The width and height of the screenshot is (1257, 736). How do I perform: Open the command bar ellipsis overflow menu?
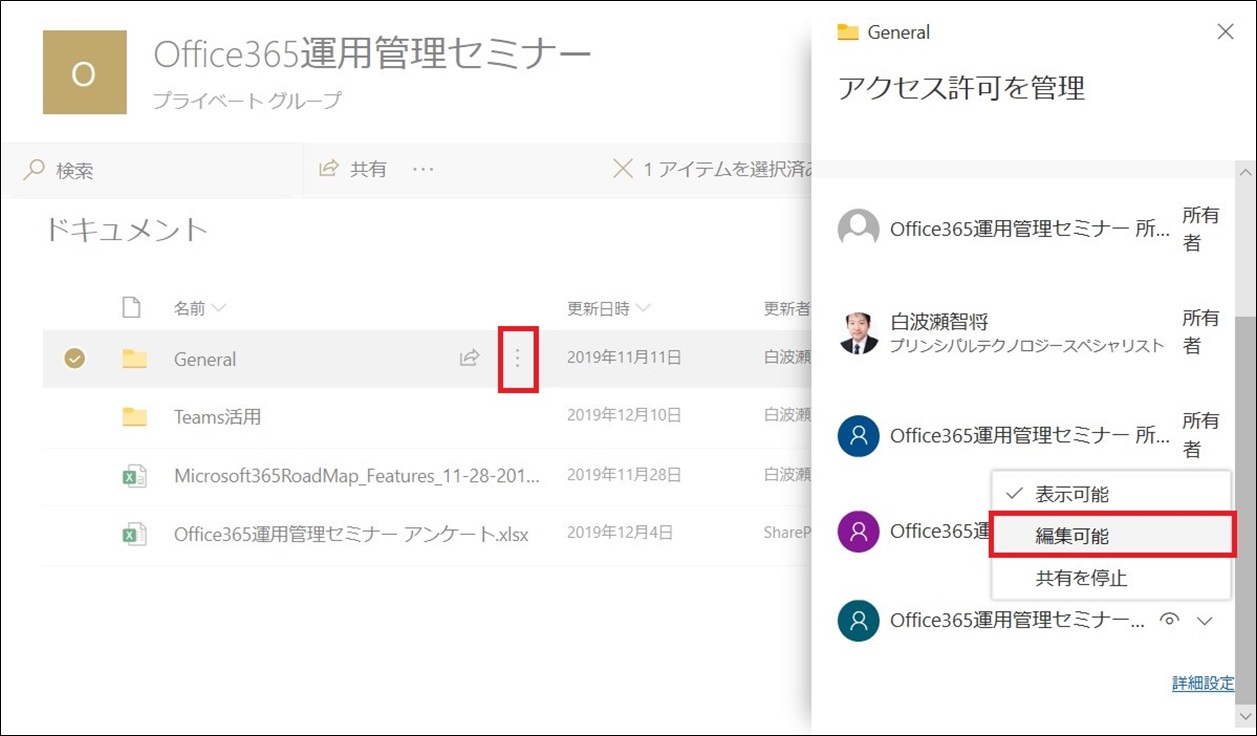coord(423,170)
